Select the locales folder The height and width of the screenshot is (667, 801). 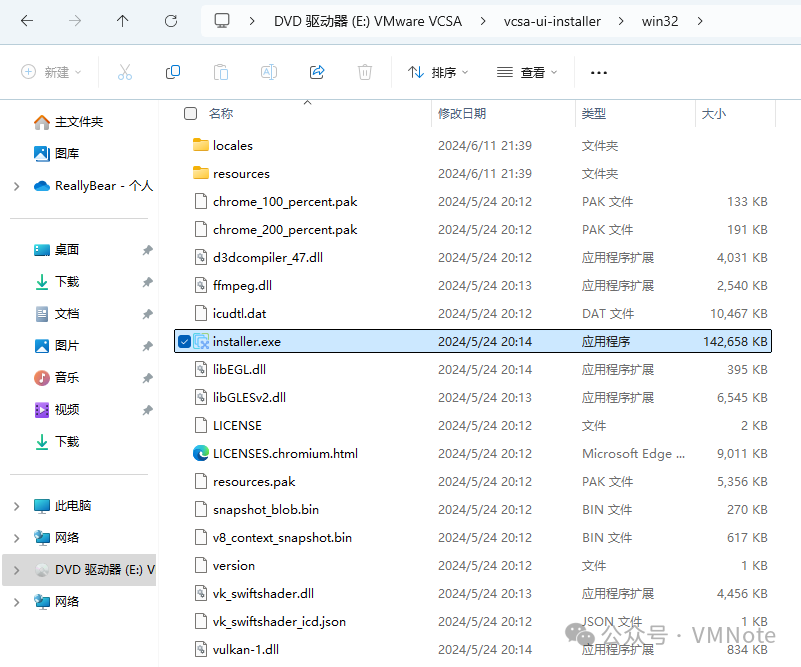(232, 146)
